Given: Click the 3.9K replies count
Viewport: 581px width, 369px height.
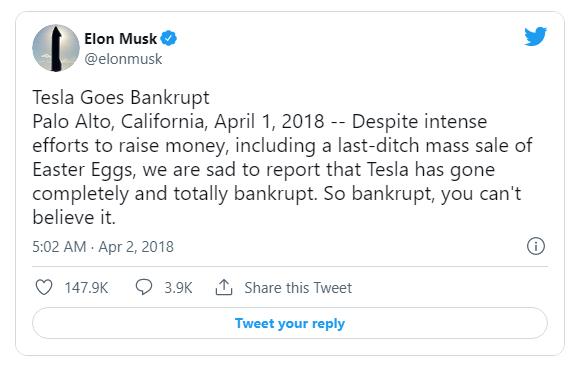Looking at the screenshot, I should click(x=178, y=288).
